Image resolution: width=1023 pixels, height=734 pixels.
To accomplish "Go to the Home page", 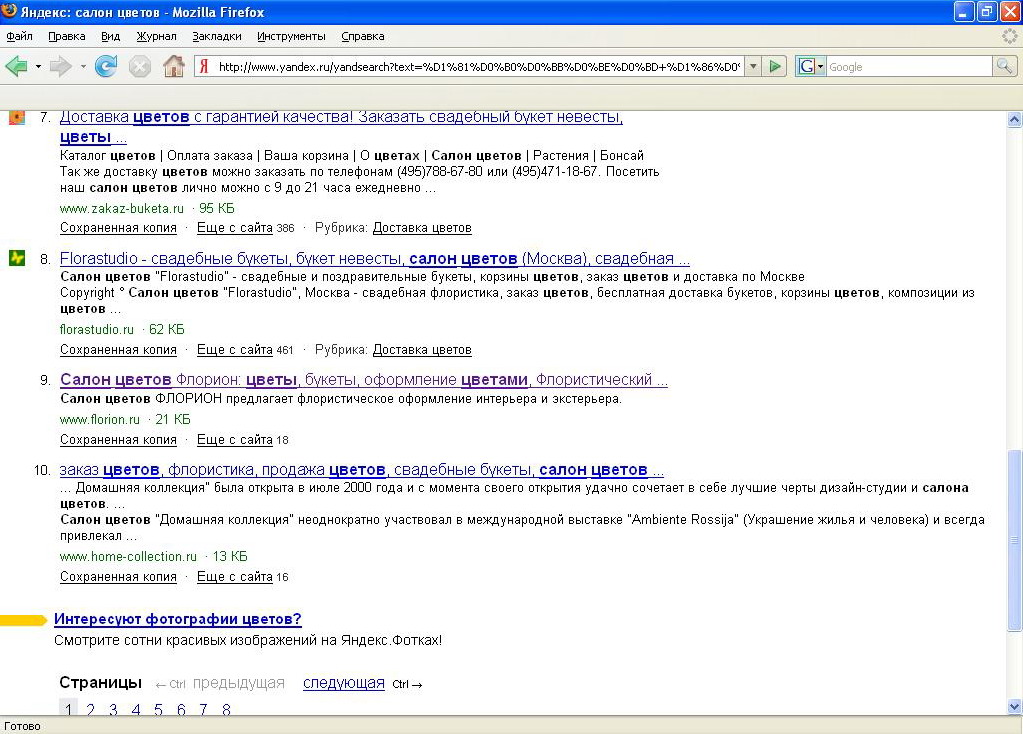I will click(174, 67).
